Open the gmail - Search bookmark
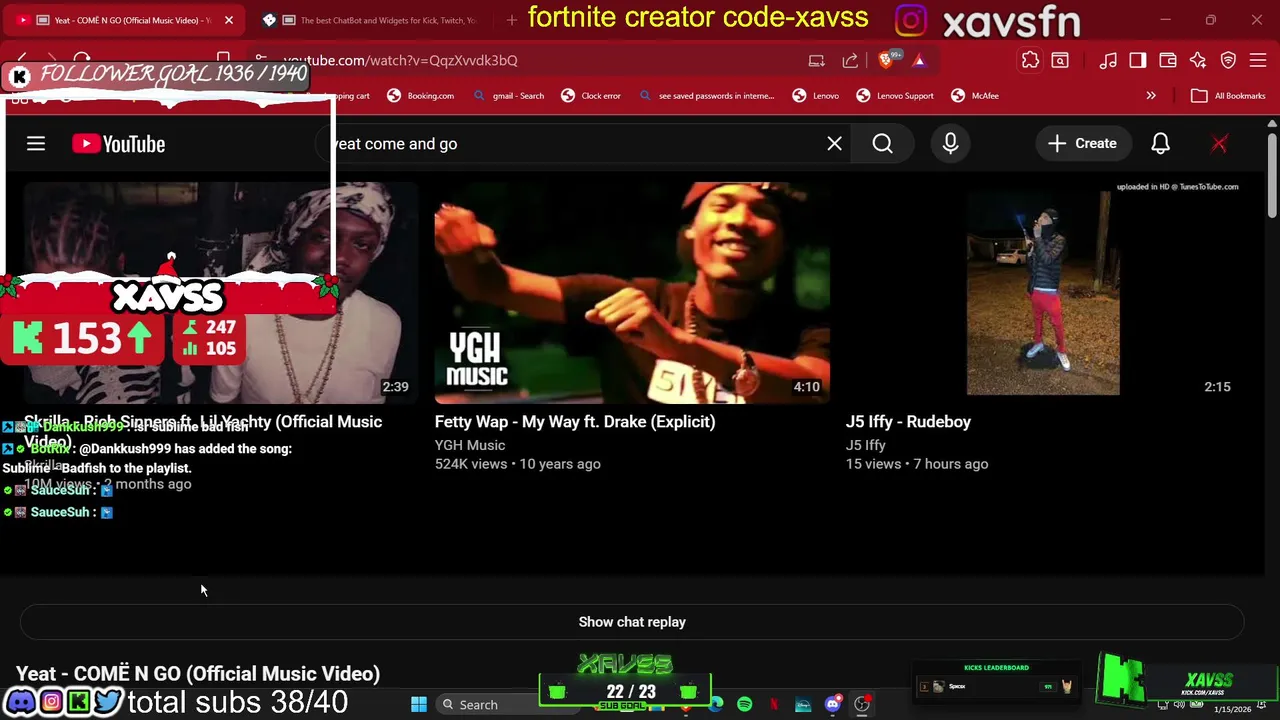Image resolution: width=1280 pixels, height=720 pixels. tap(508, 96)
